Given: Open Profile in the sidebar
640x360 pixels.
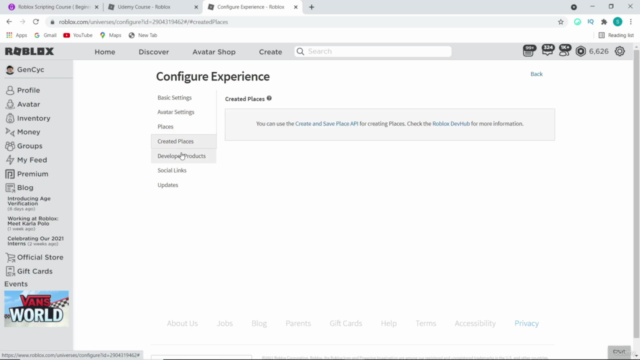Looking at the screenshot, I should coord(23,90).
